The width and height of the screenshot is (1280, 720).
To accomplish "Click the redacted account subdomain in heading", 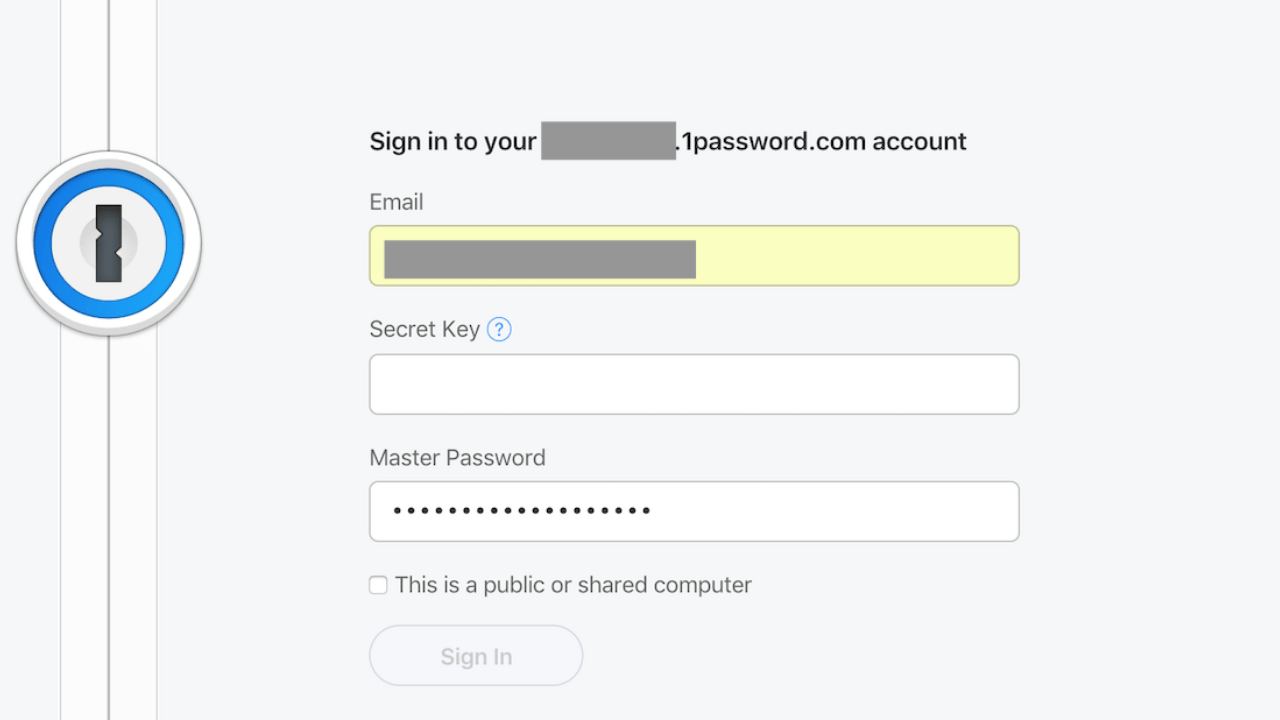I will pyautogui.click(x=608, y=141).
